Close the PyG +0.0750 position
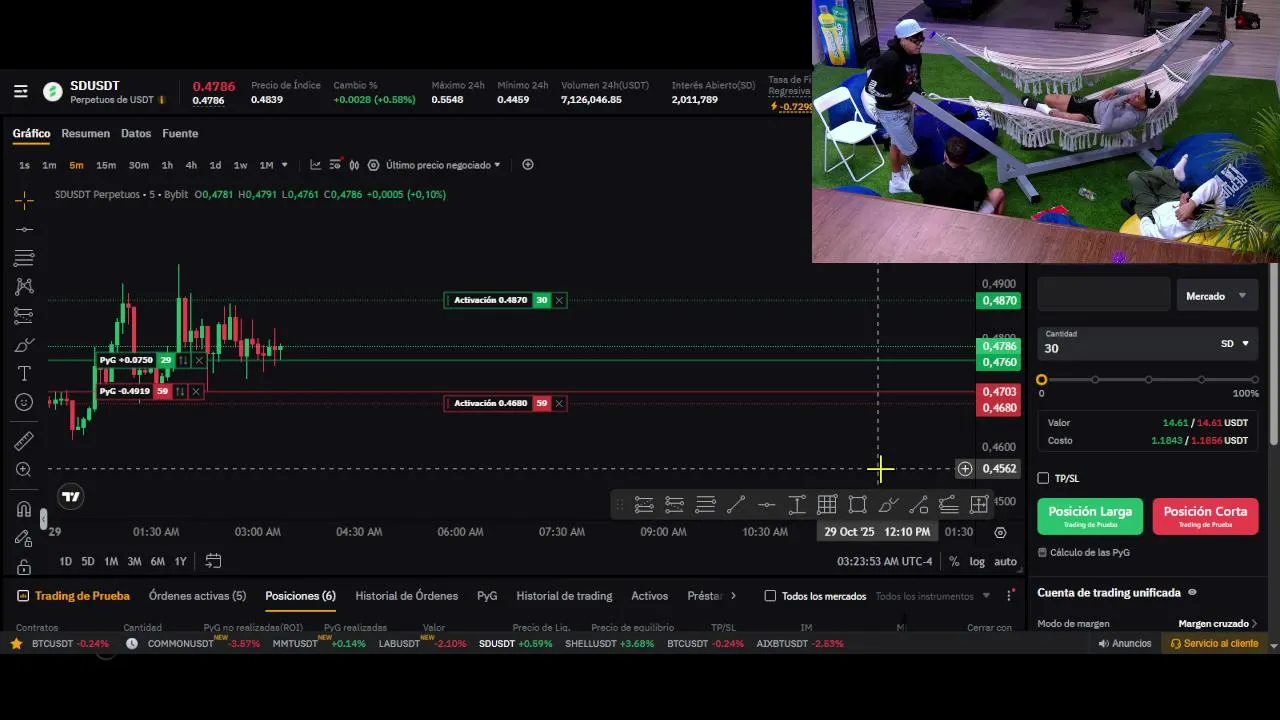Screen dimensions: 1280x720 [199, 360]
